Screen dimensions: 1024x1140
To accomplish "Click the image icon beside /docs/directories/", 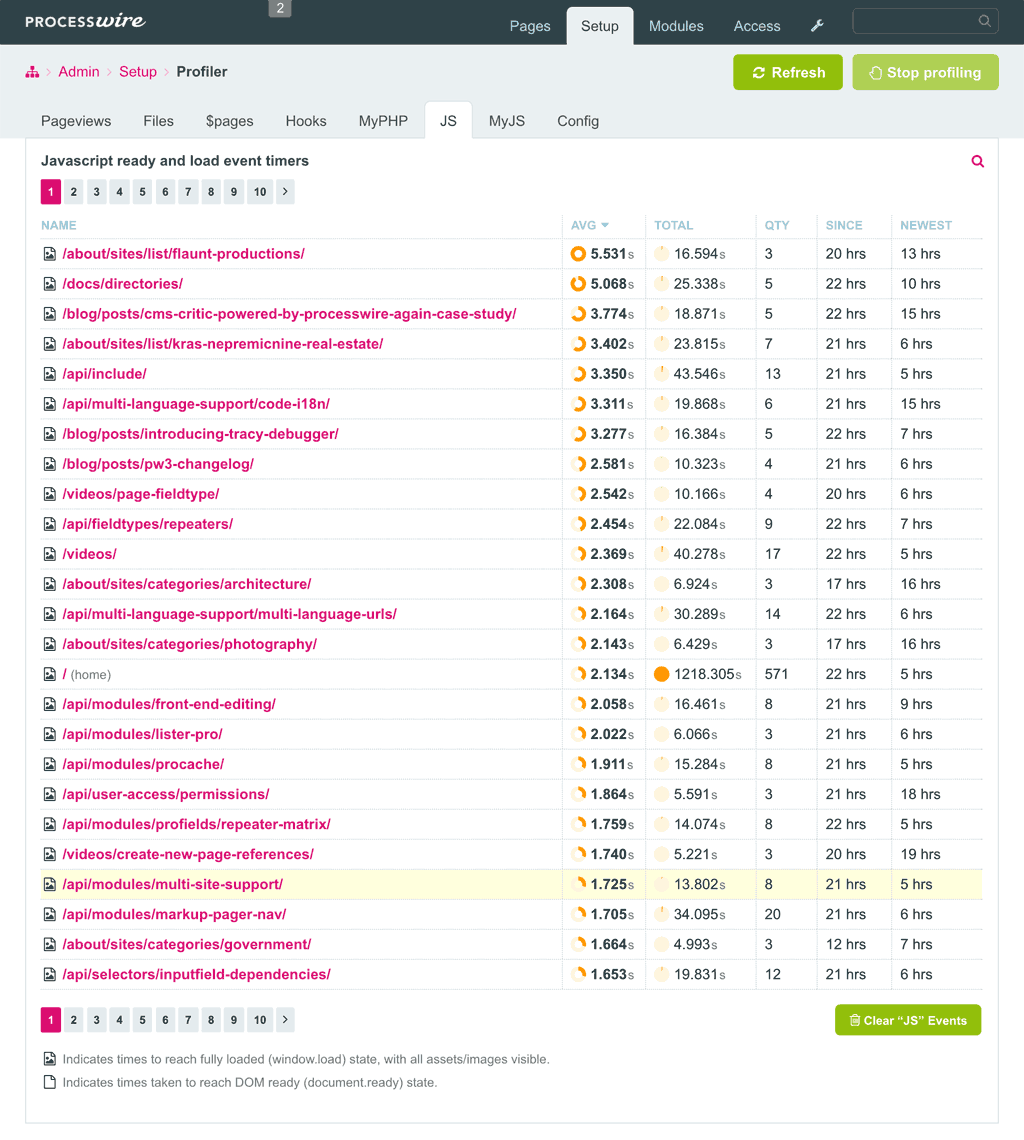I will [x=49, y=284].
